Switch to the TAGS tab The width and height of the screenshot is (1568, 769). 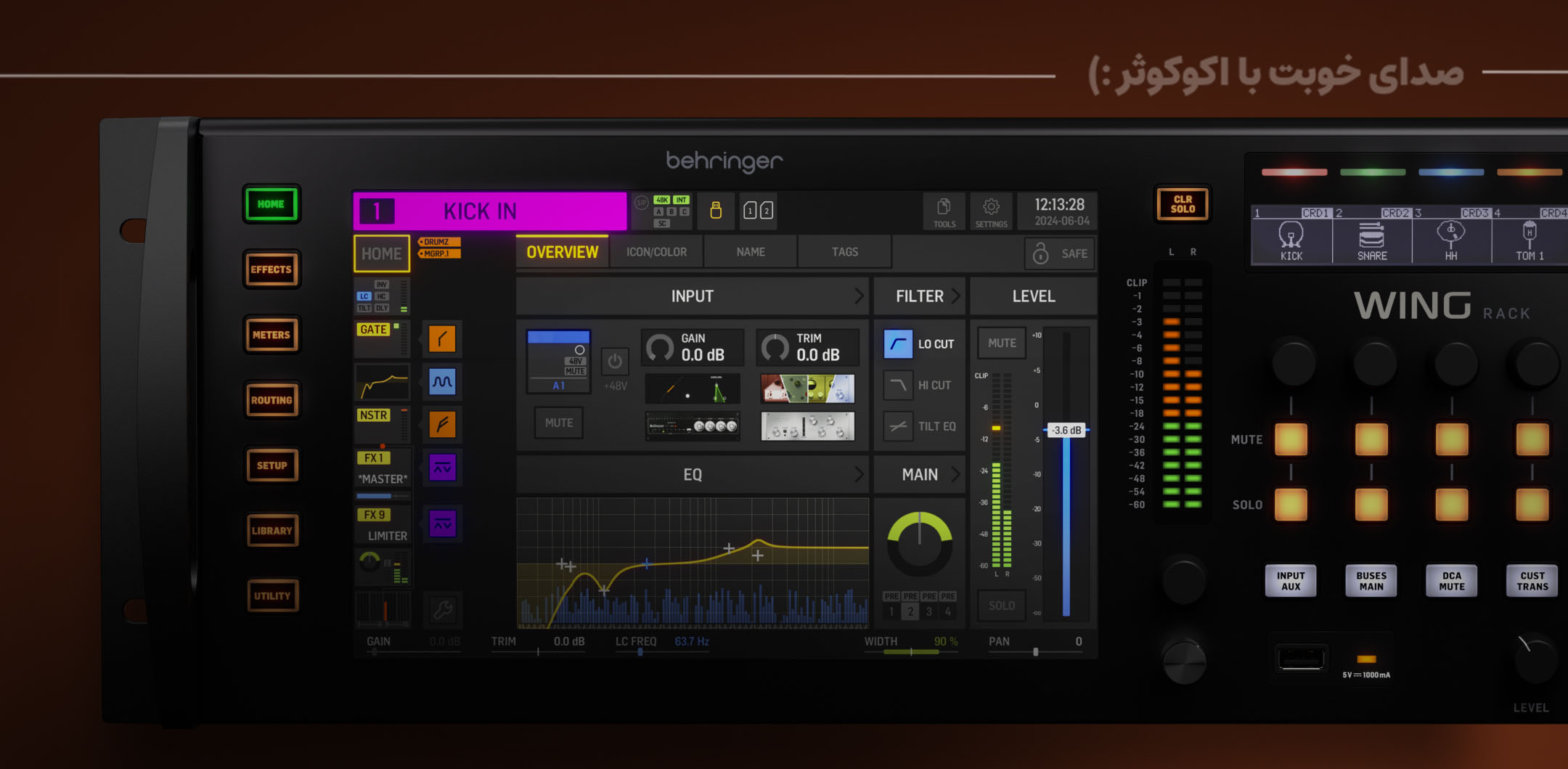point(845,252)
